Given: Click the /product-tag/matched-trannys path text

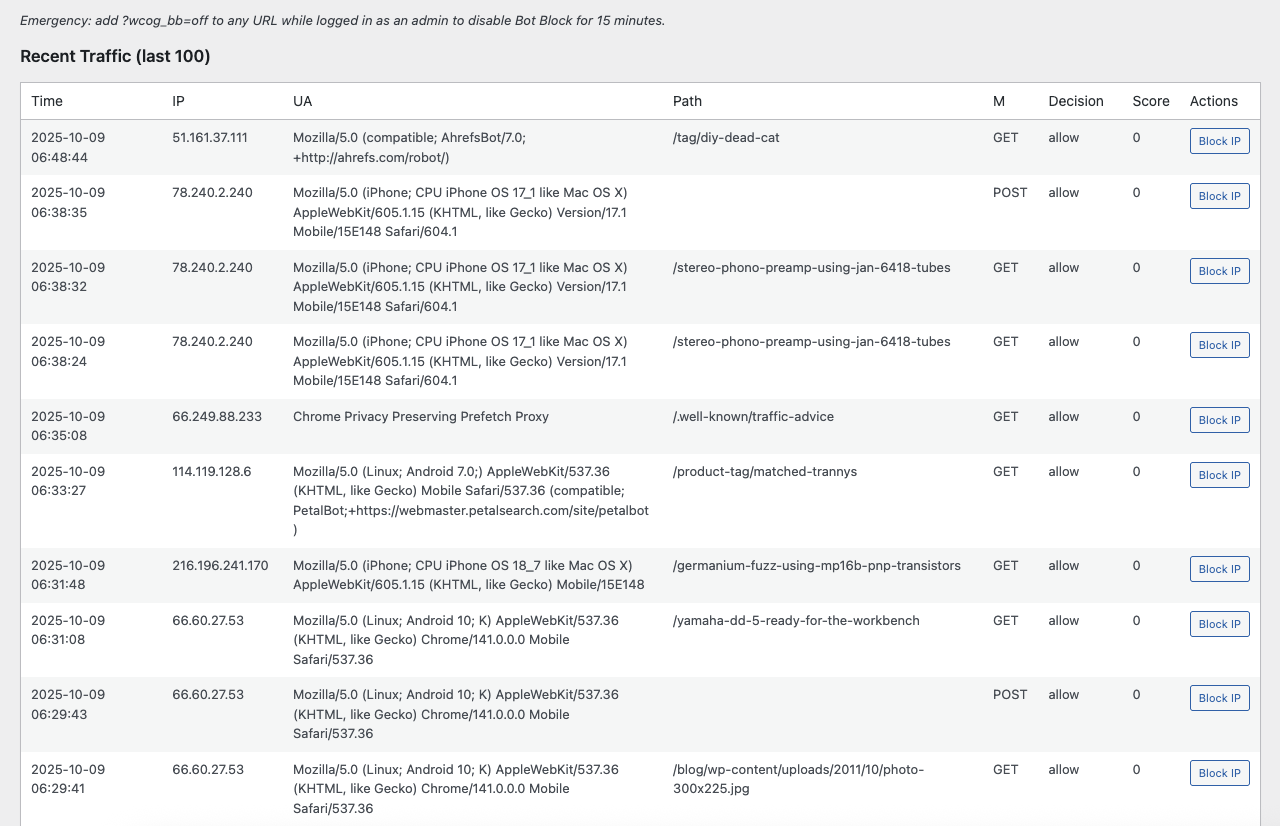Looking at the screenshot, I should pos(765,472).
